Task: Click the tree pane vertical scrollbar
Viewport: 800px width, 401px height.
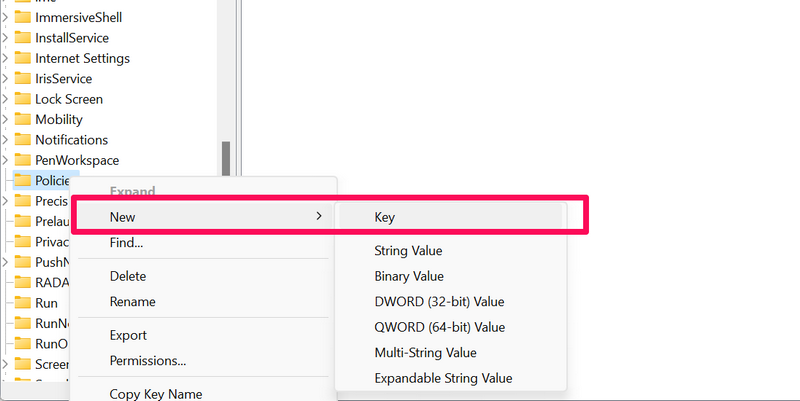Action: point(226,160)
